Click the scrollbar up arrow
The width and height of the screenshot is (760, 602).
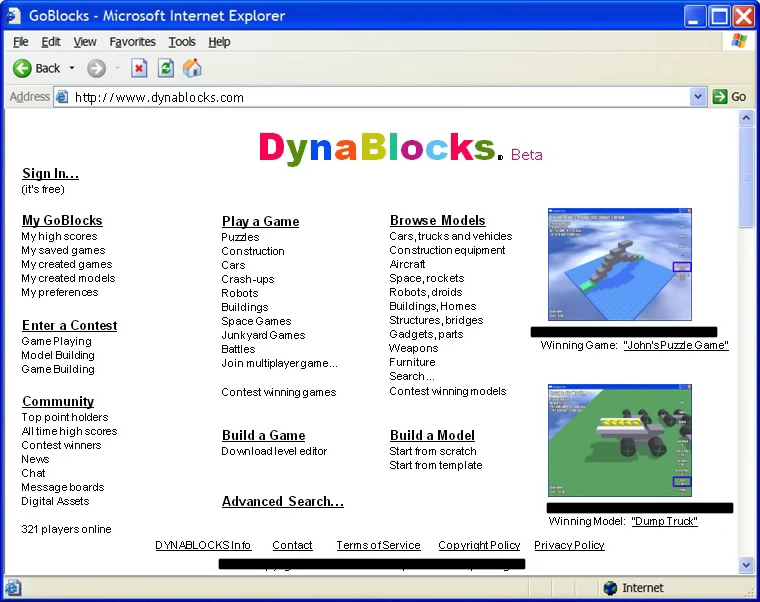pyautogui.click(x=746, y=118)
